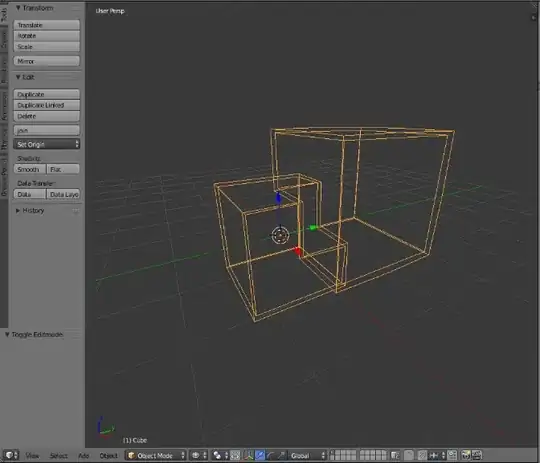Open the Set Origin dropdown
This screenshot has width=540, height=463.
[47, 144]
